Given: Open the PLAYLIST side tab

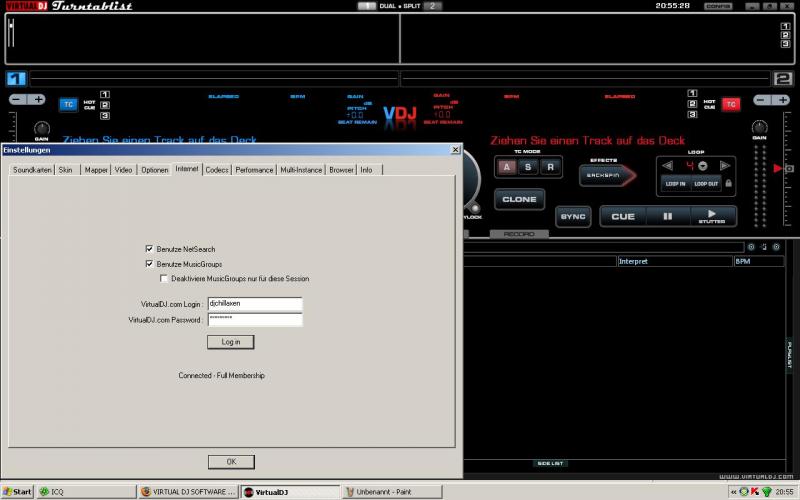Looking at the screenshot, I should pos(789,354).
